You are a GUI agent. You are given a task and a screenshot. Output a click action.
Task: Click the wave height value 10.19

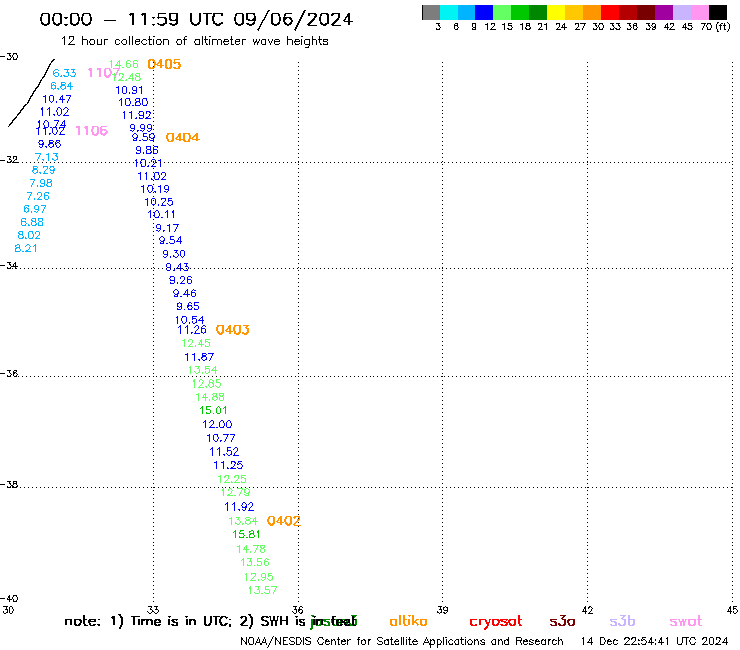coord(155,189)
